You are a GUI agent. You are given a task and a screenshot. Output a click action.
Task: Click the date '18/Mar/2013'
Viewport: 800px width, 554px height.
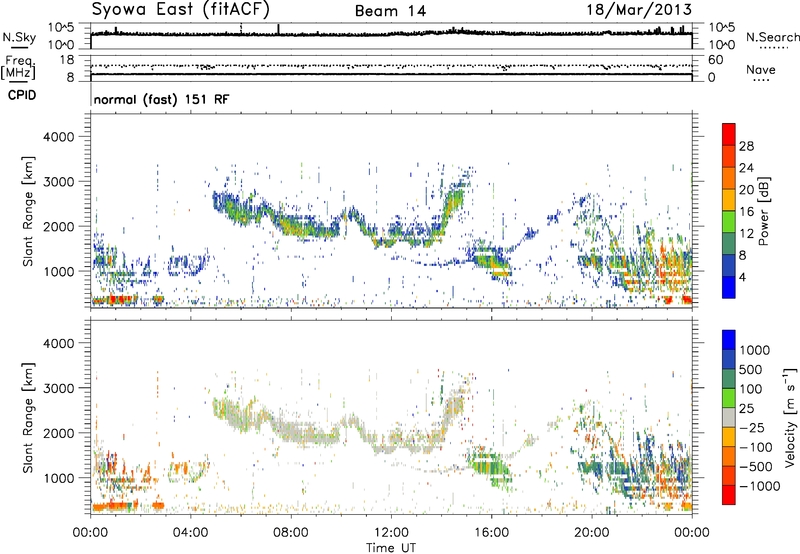click(639, 10)
